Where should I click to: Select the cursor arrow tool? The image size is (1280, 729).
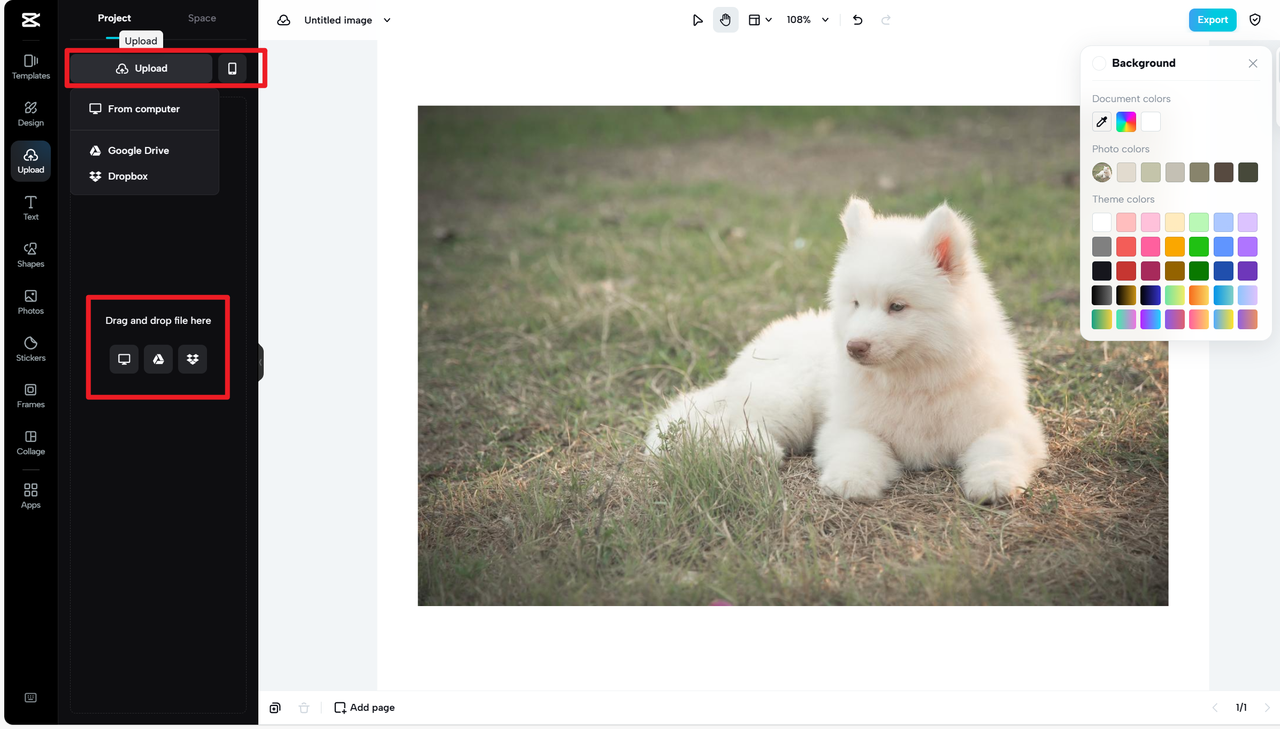tap(698, 19)
